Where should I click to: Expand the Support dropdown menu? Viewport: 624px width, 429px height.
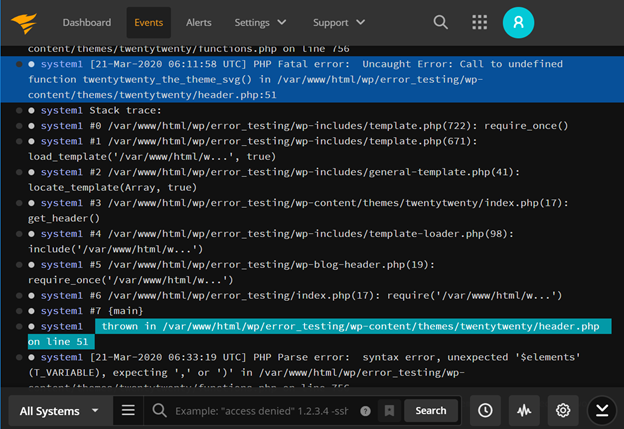tap(339, 22)
